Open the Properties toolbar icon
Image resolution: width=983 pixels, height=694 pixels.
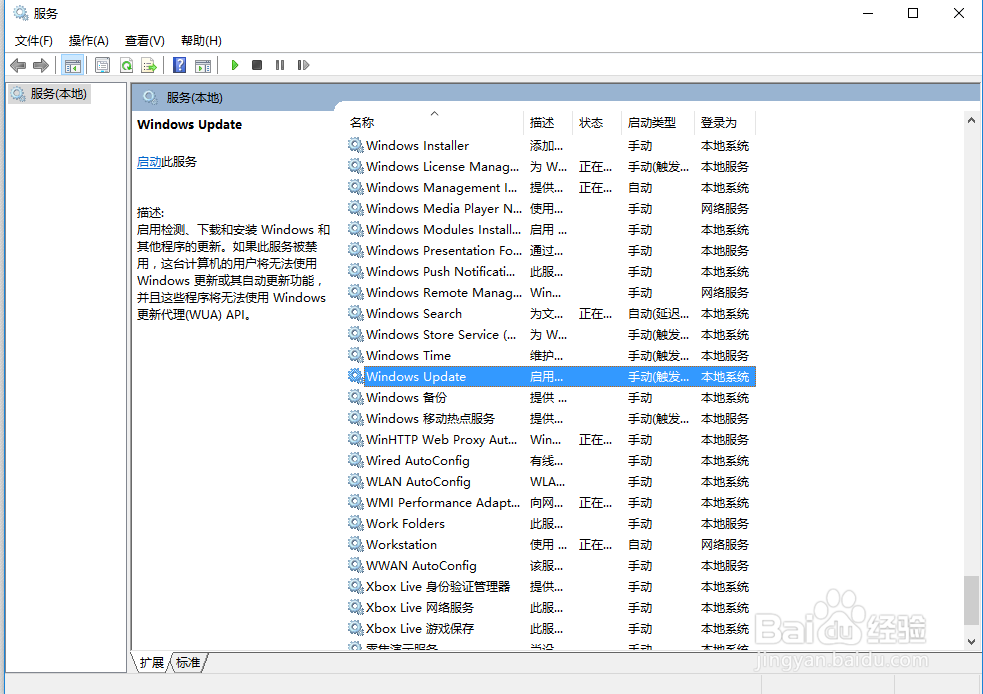tap(102, 65)
